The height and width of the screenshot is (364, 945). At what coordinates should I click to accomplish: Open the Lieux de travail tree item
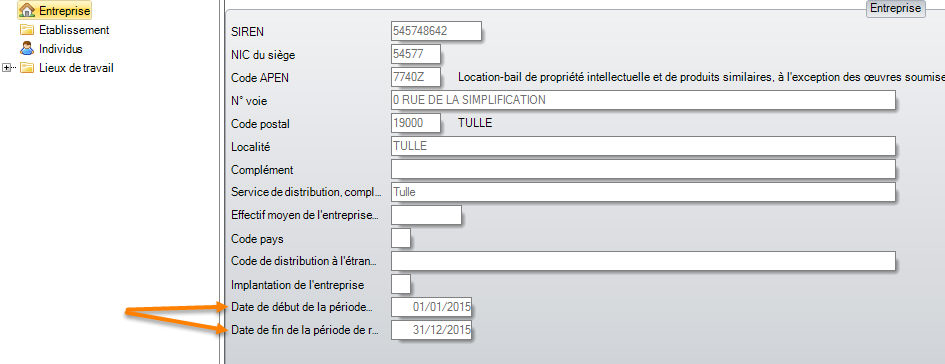point(77,68)
